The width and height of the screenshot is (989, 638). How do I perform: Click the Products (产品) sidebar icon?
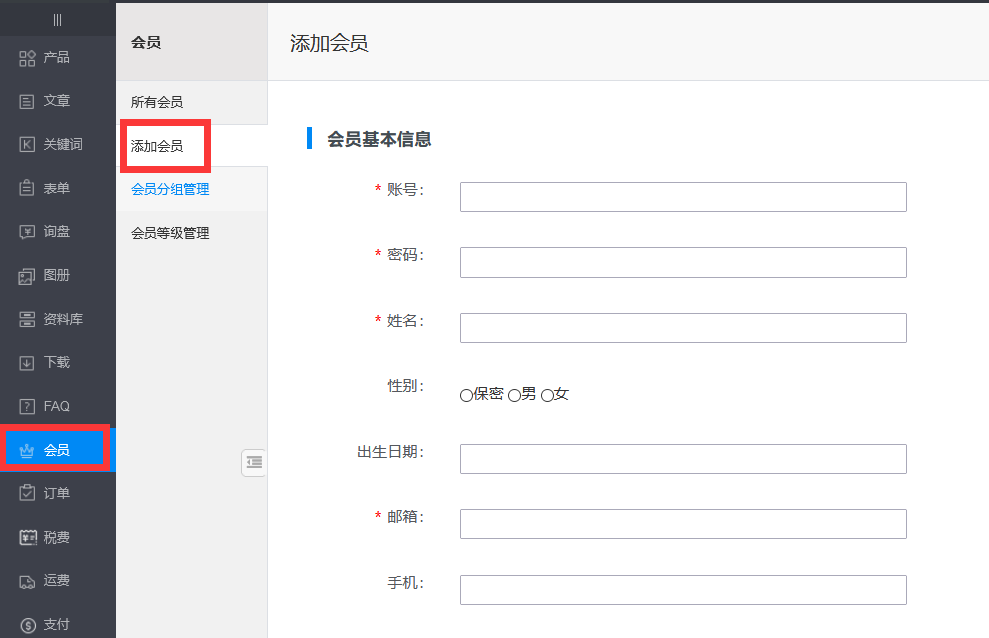pyautogui.click(x=28, y=58)
